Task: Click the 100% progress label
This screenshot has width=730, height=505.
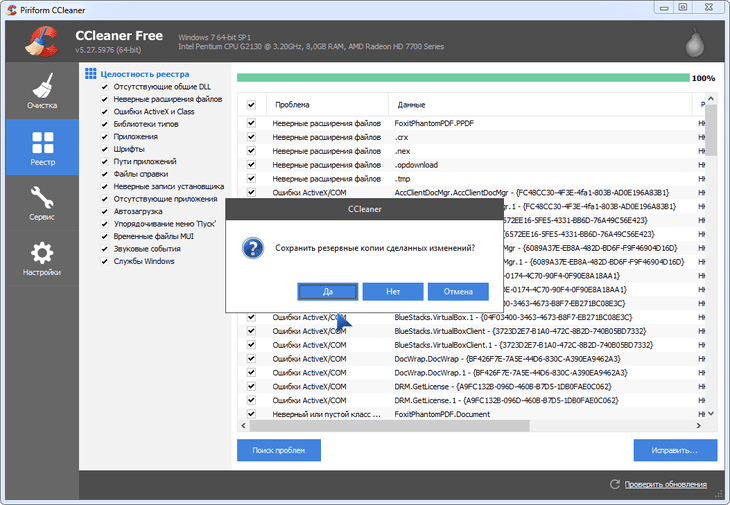Action: [703, 78]
